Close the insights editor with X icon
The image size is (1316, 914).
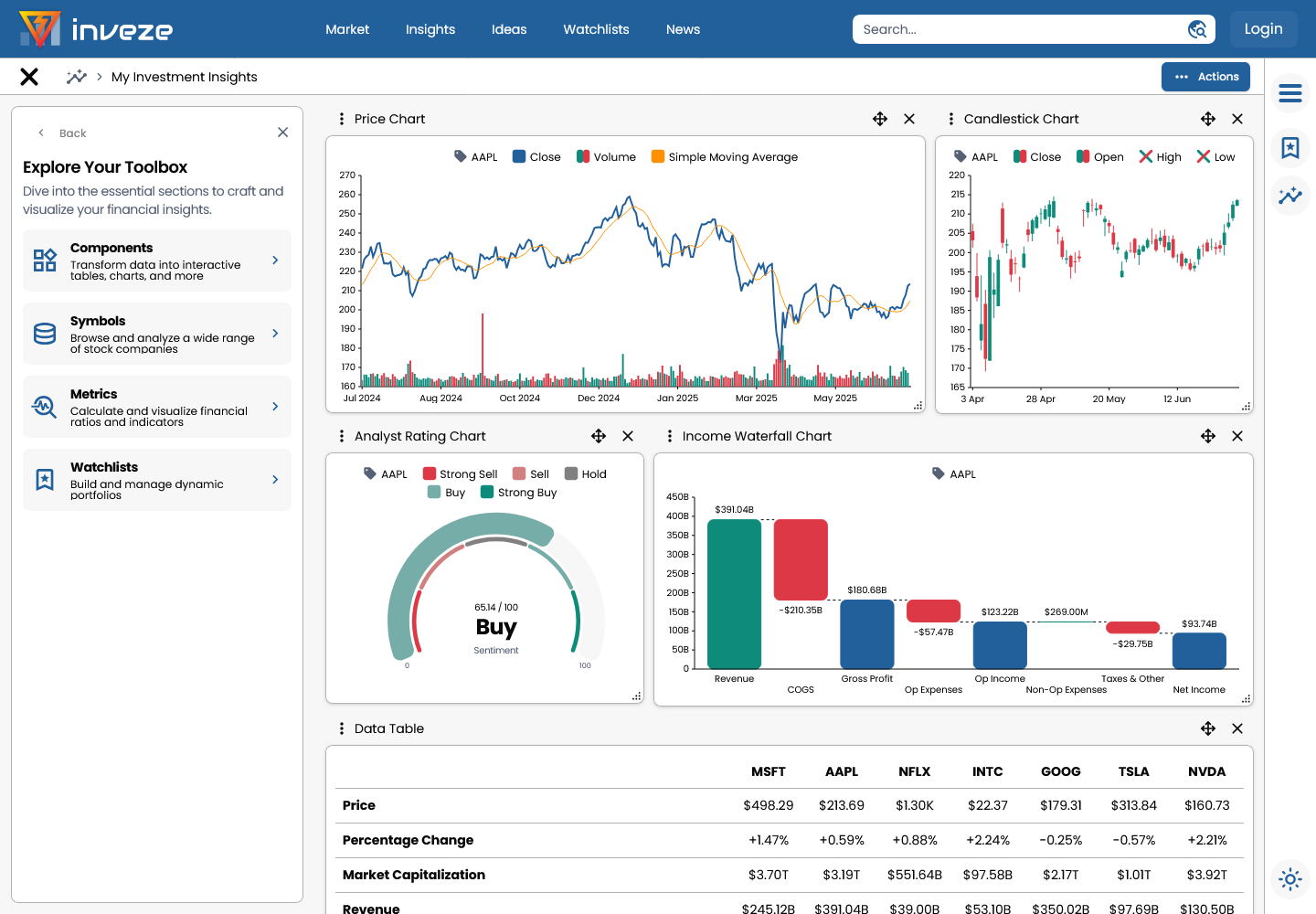tap(29, 77)
